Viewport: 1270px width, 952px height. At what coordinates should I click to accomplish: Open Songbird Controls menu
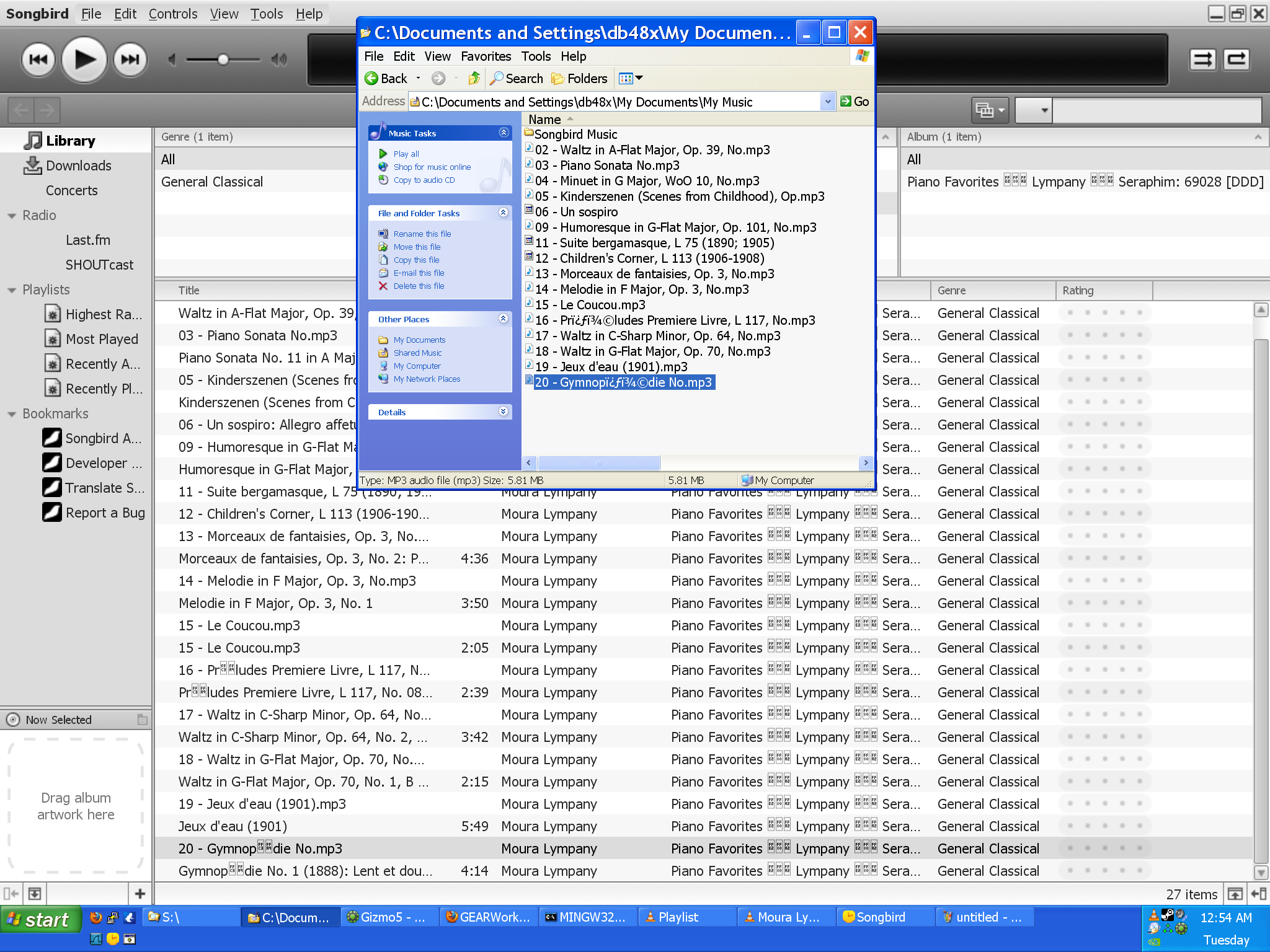pyautogui.click(x=173, y=14)
